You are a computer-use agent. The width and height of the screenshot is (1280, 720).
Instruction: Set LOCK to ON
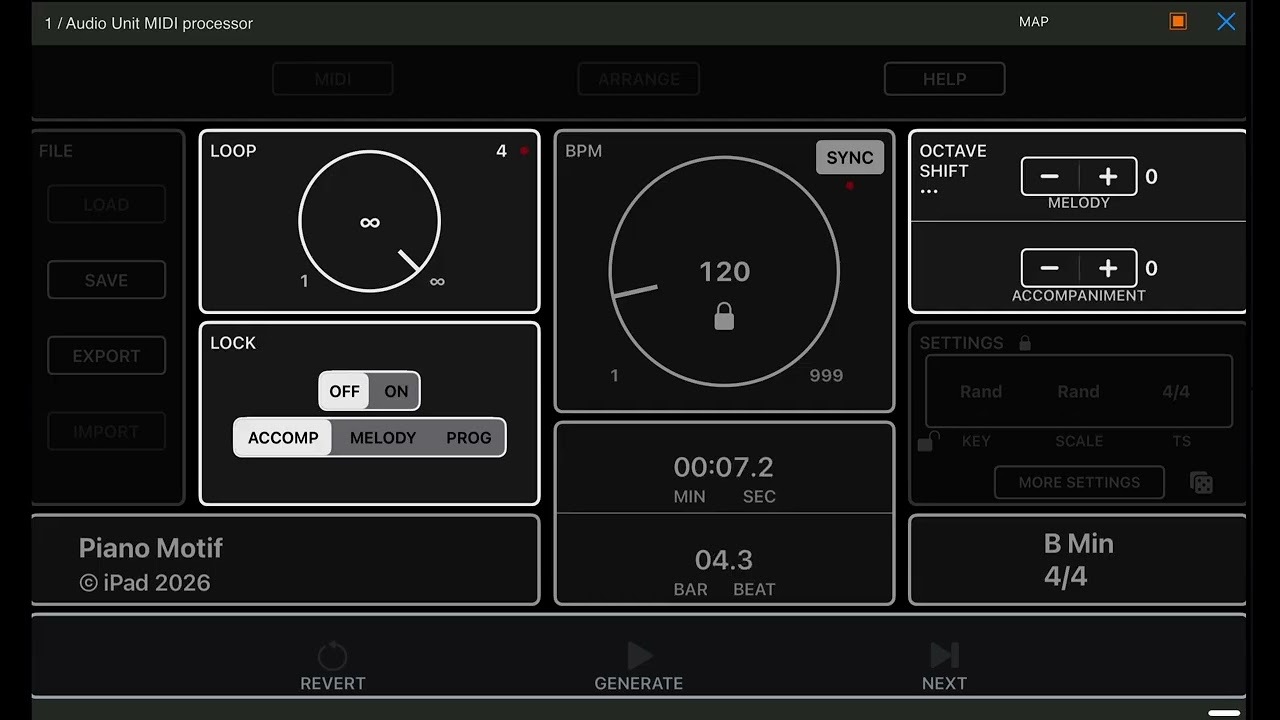[396, 391]
